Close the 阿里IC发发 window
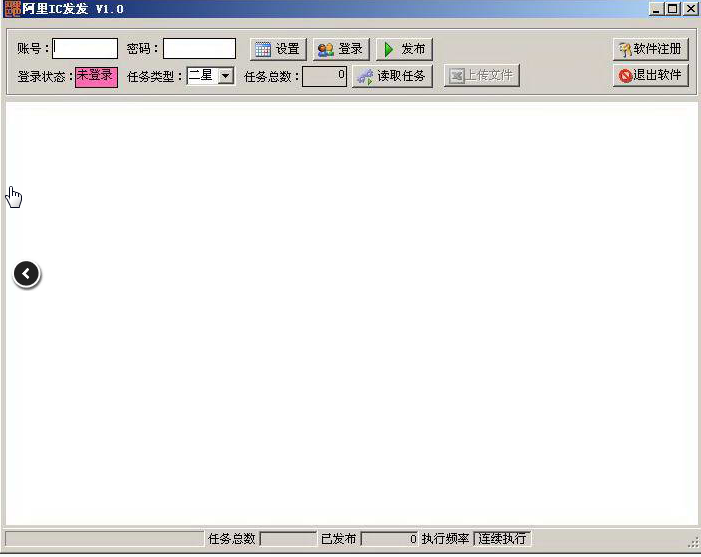 click(690, 9)
